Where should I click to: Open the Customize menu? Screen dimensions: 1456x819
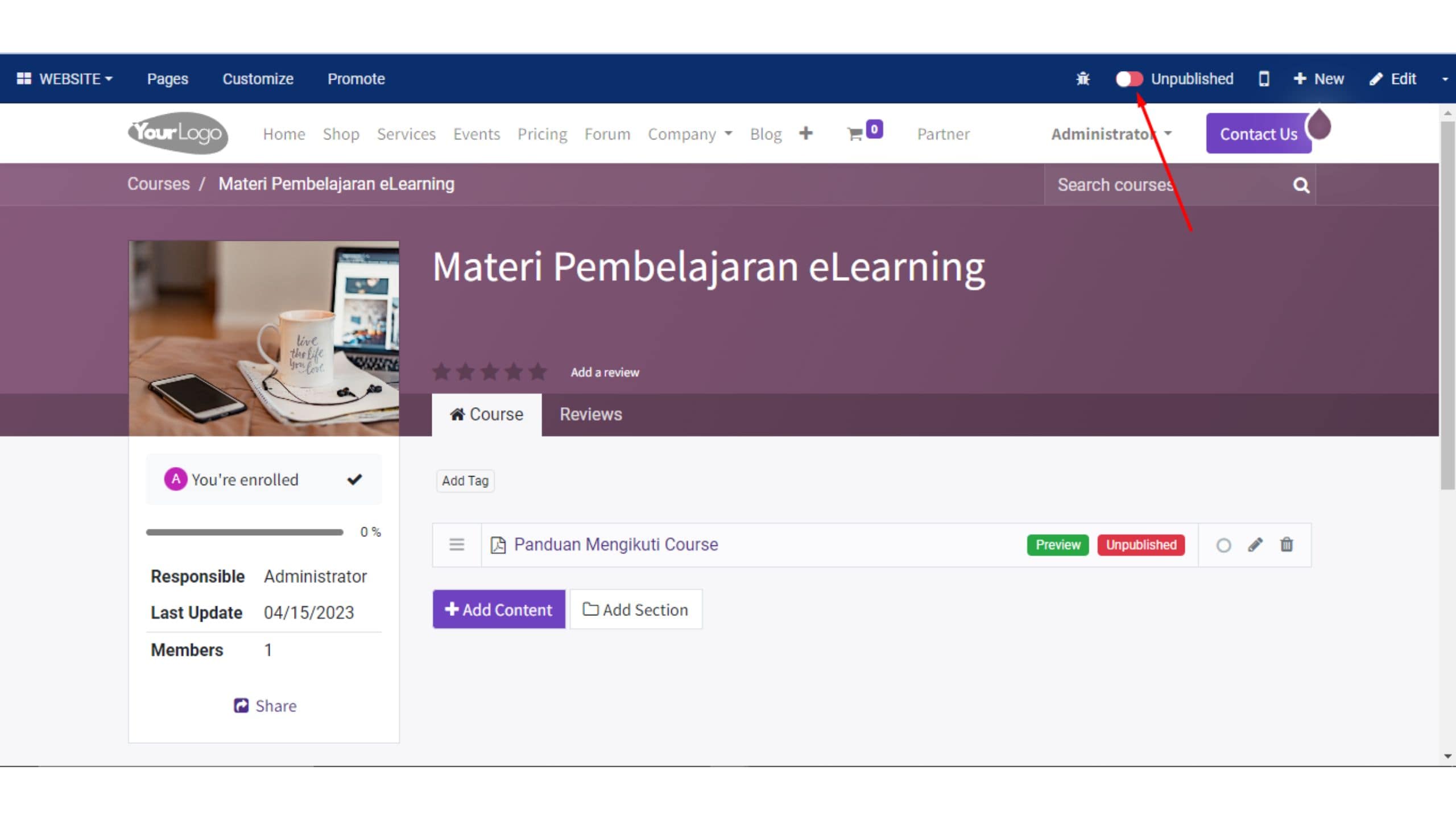tap(258, 78)
